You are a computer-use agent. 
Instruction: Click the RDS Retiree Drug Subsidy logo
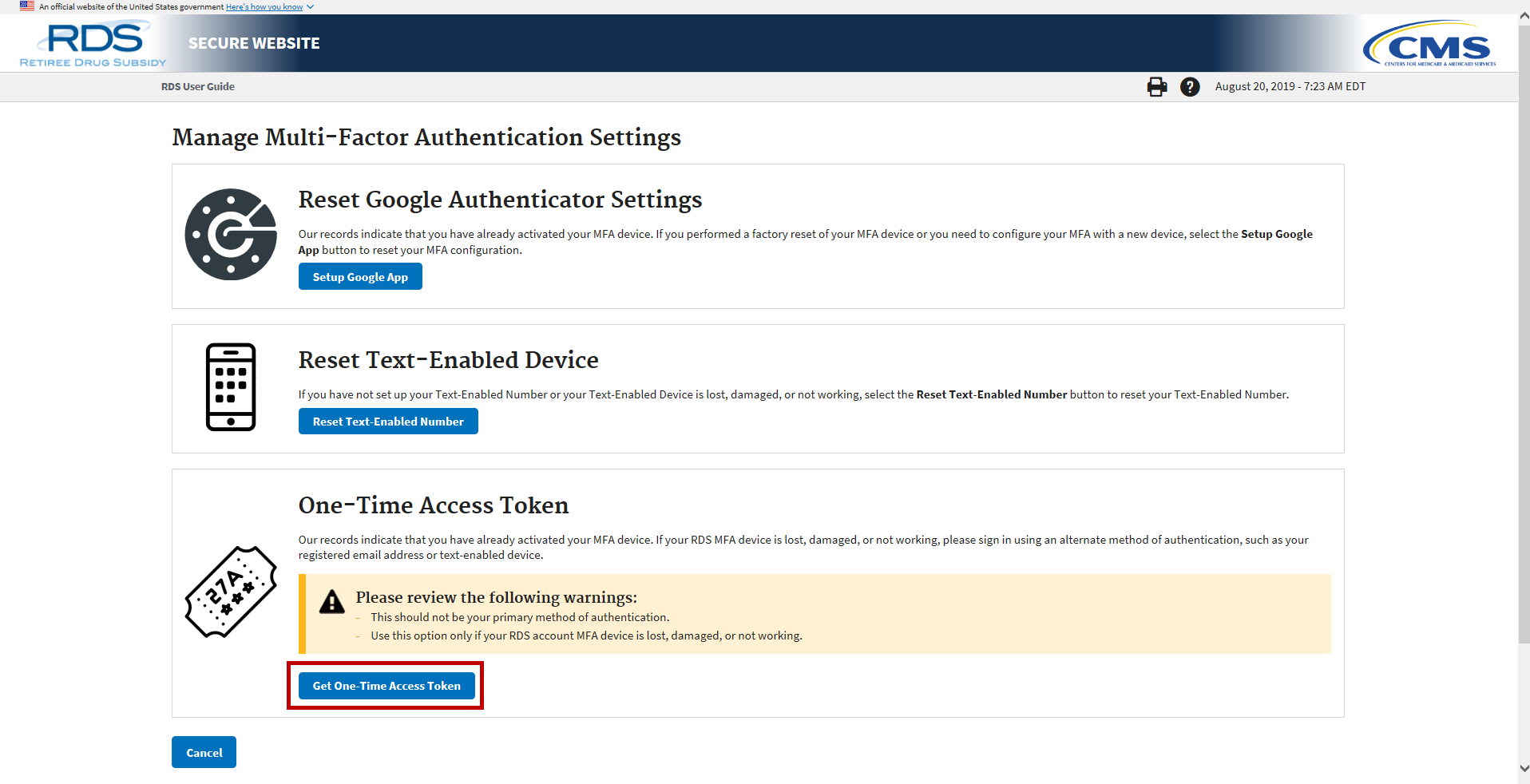click(x=93, y=45)
